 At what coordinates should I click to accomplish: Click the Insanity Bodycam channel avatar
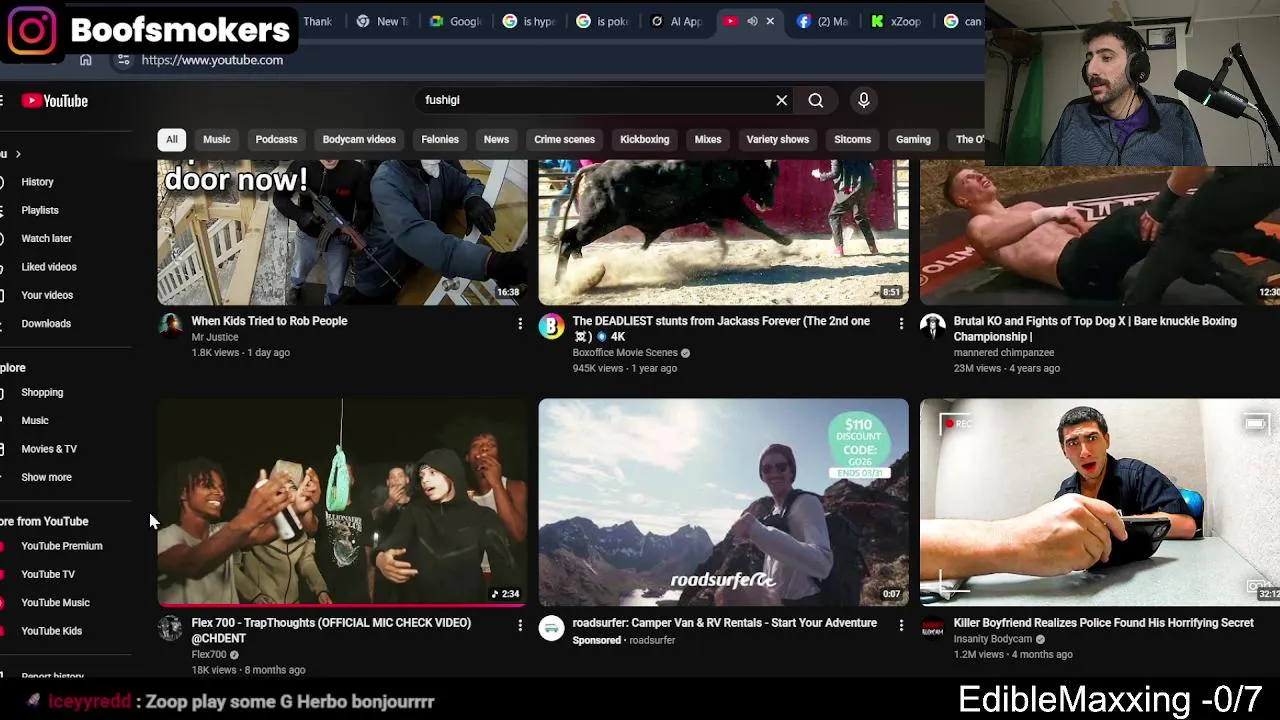933,628
